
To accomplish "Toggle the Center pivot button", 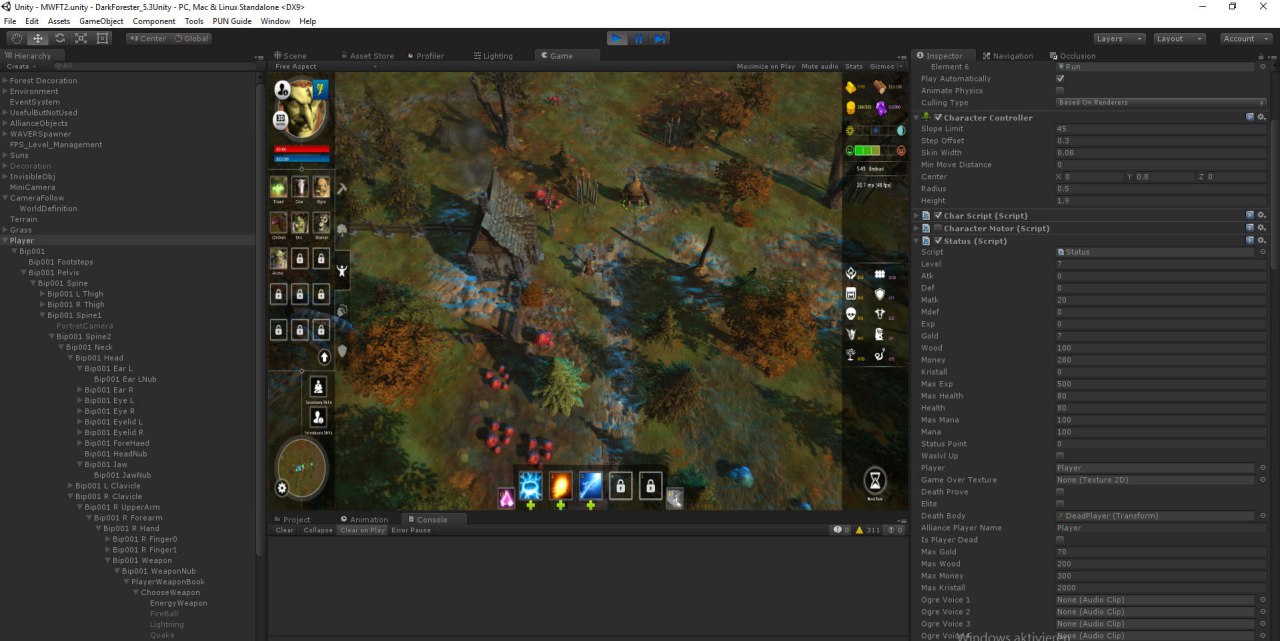I will [148, 38].
